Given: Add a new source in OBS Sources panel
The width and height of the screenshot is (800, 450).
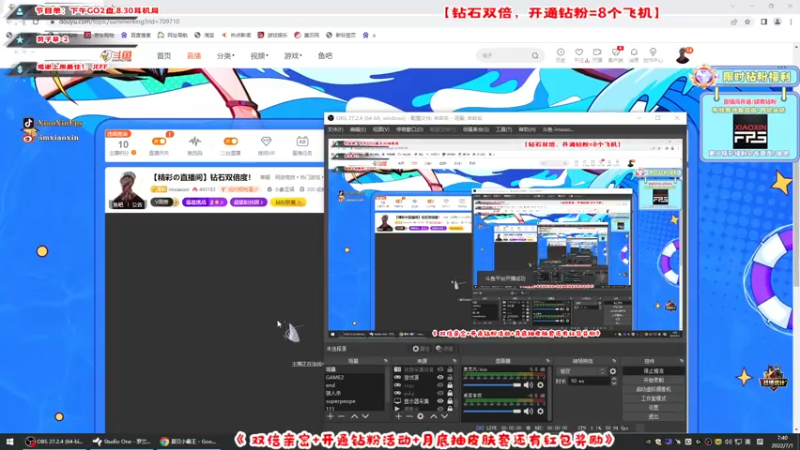Looking at the screenshot, I should (398, 416).
